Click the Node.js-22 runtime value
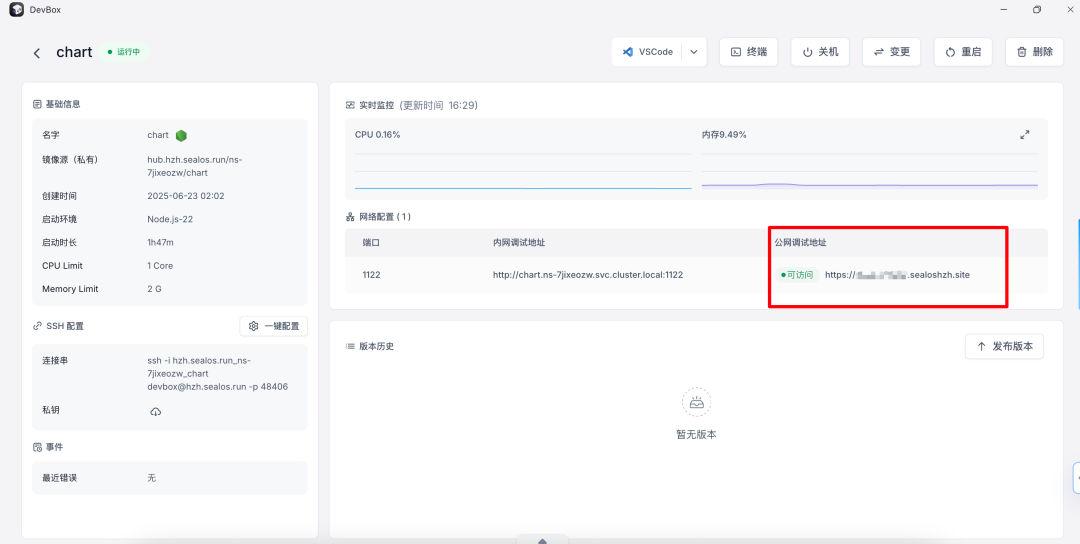 pyautogui.click(x=171, y=220)
